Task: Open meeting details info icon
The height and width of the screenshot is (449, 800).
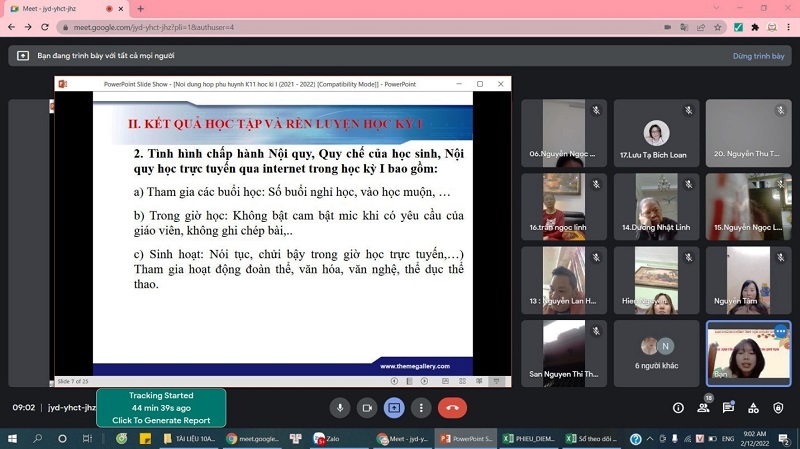Action: (678, 408)
